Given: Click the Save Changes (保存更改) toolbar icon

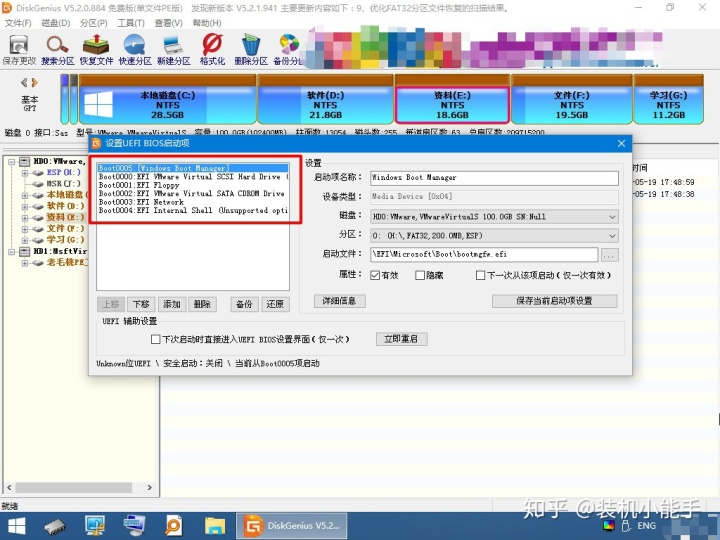Looking at the screenshot, I should [x=19, y=50].
